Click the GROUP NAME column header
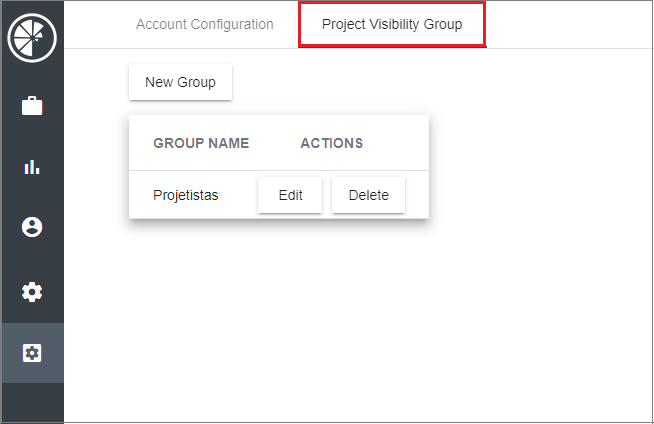 click(201, 143)
